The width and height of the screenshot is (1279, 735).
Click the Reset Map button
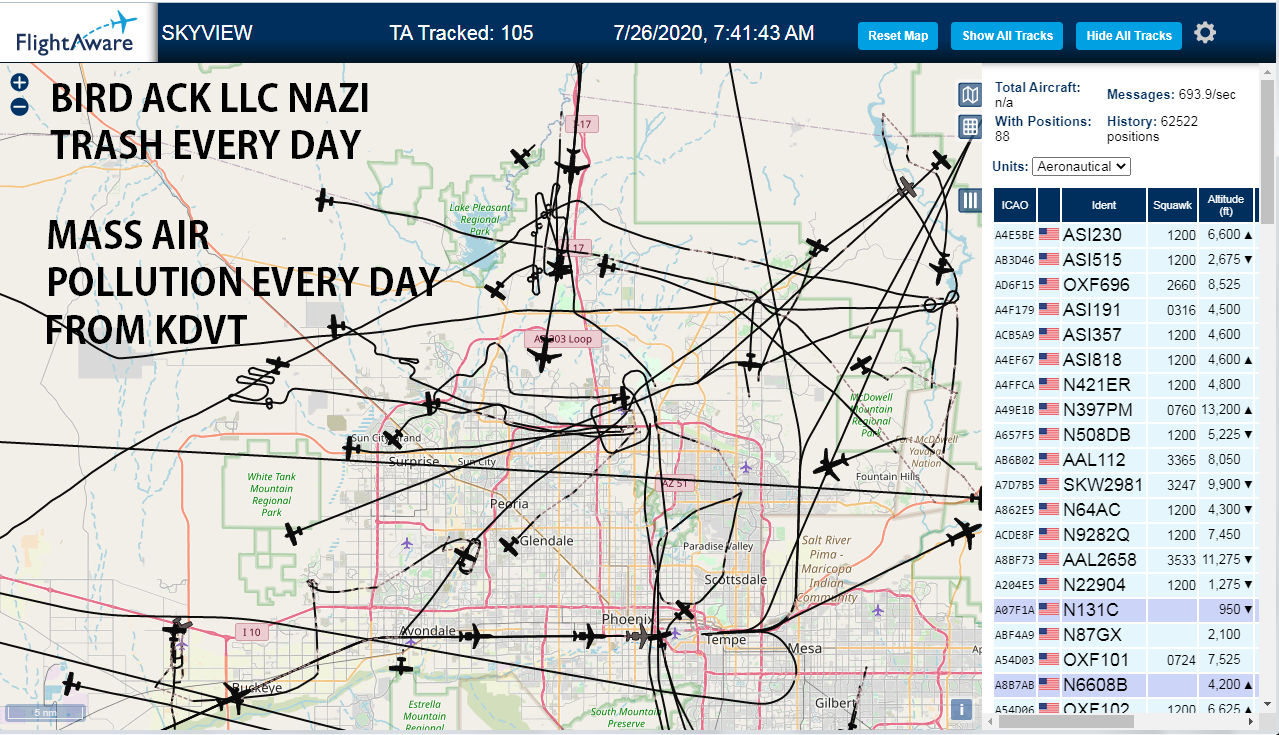(x=898, y=36)
